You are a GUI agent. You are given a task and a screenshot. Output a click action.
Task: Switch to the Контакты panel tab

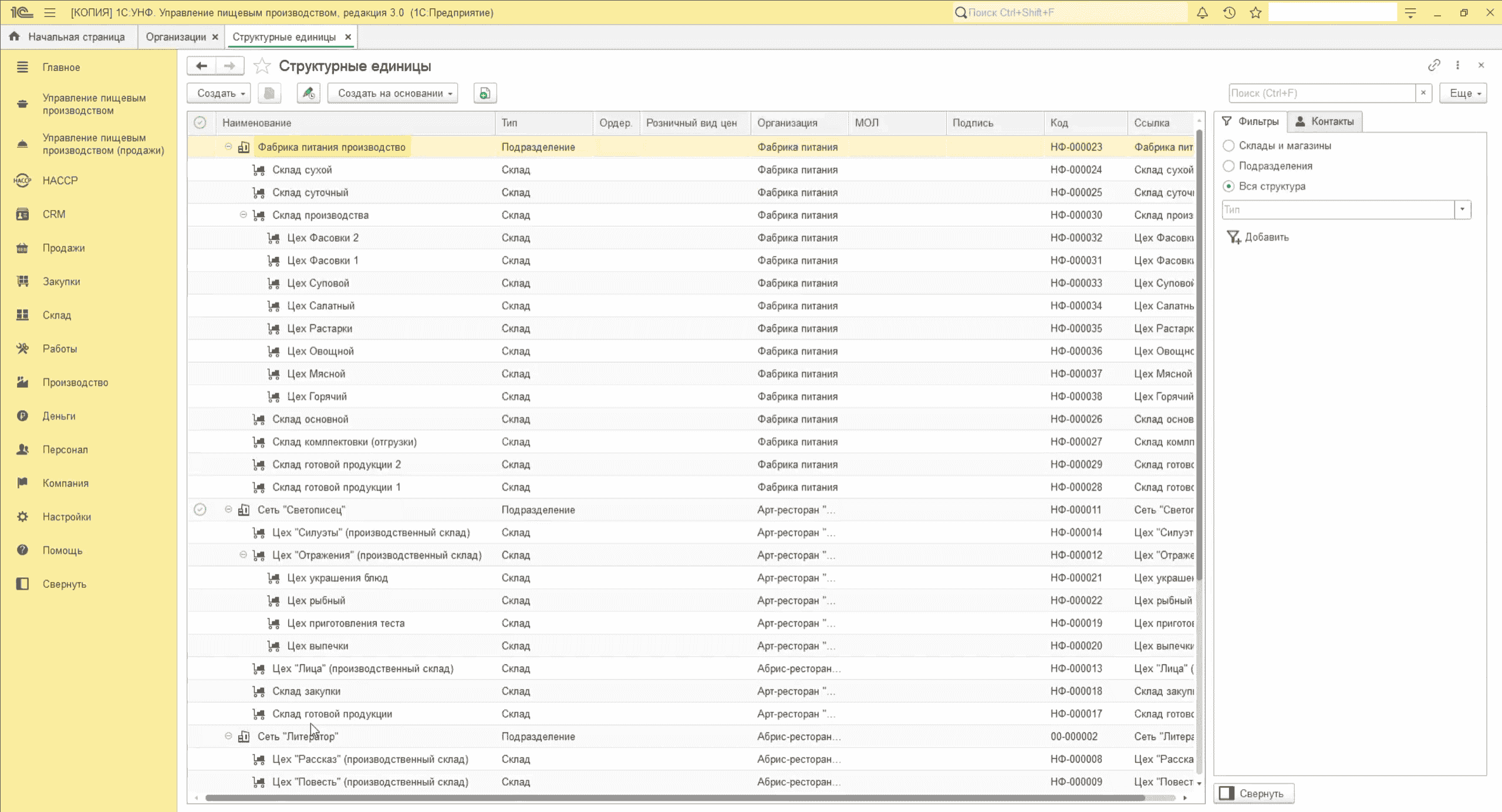1325,121
